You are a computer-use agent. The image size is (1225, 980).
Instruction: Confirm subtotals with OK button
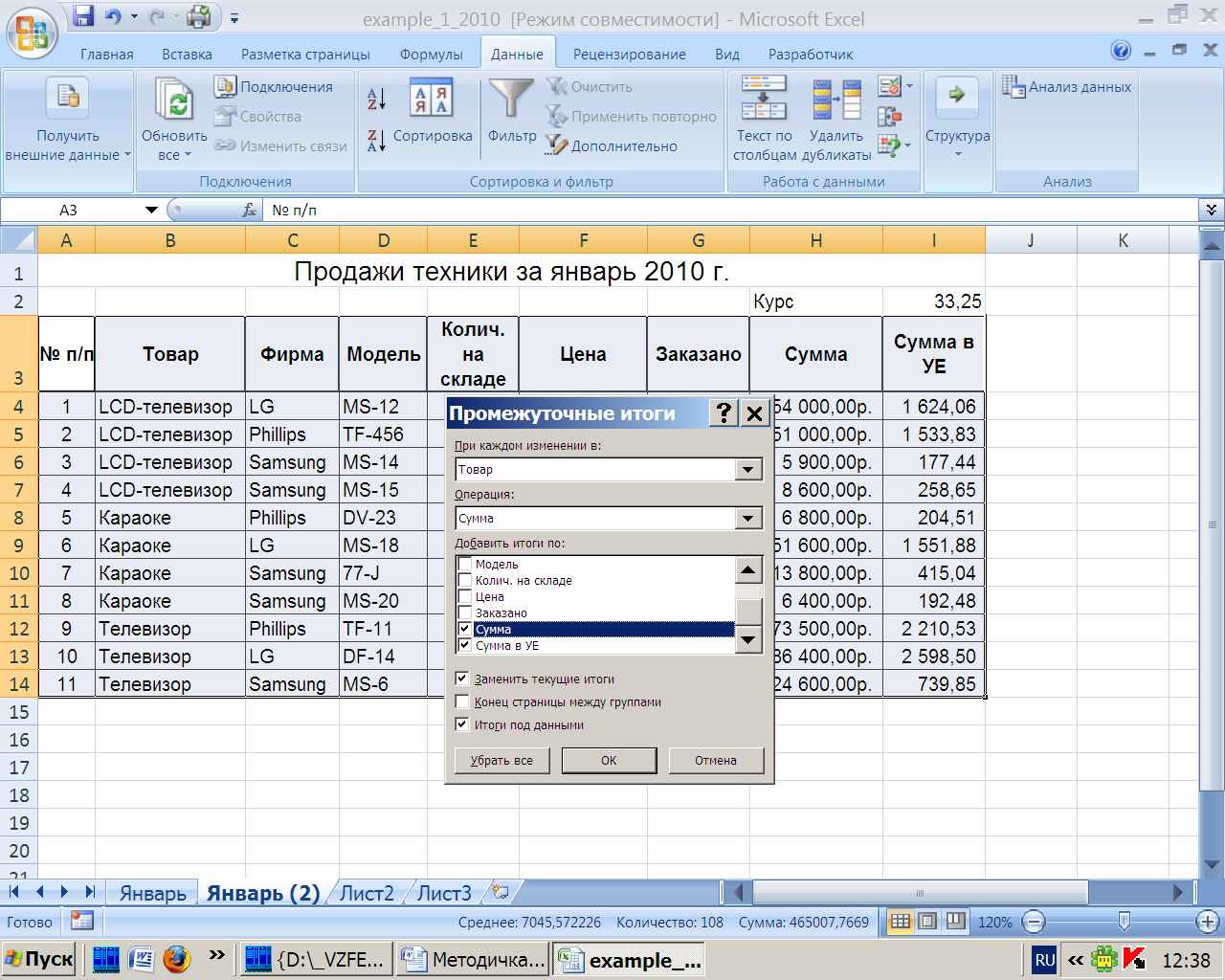609,761
